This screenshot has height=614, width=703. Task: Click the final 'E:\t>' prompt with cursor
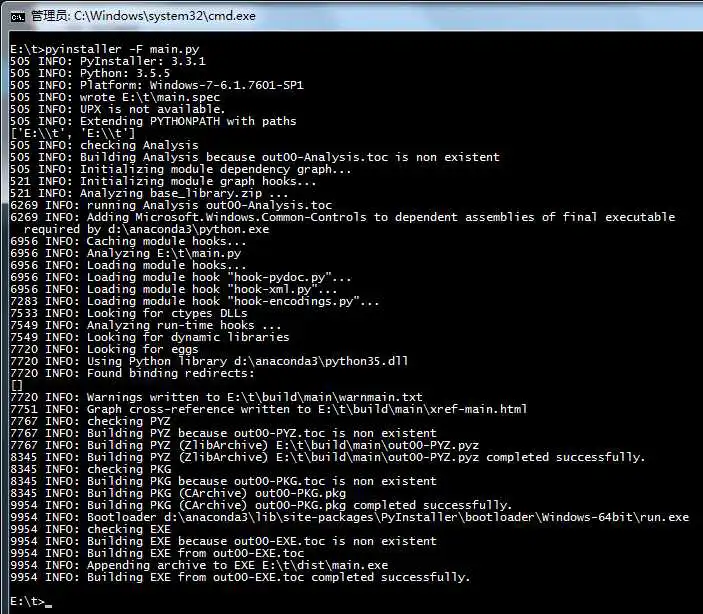point(30,602)
